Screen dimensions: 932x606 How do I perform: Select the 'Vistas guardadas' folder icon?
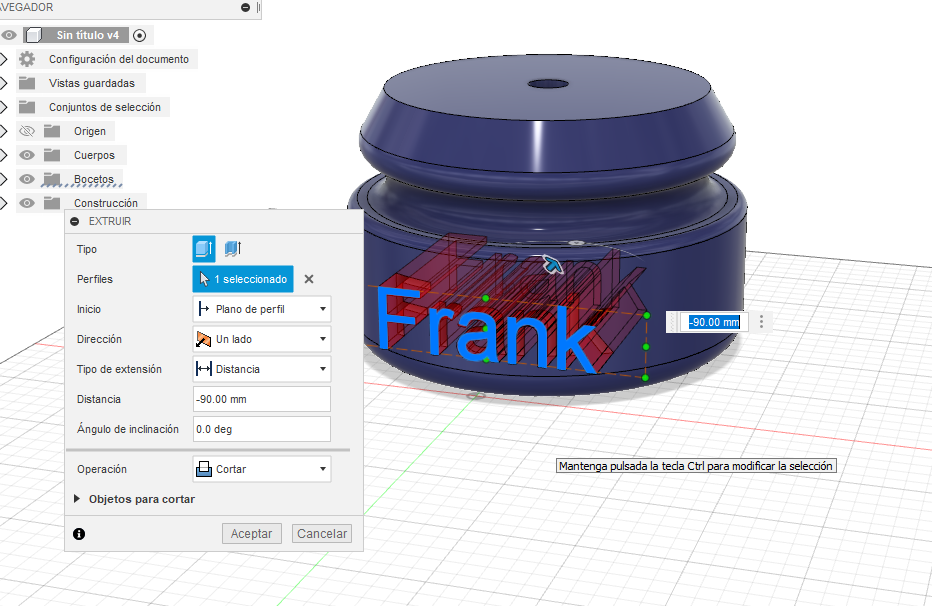pos(27,83)
